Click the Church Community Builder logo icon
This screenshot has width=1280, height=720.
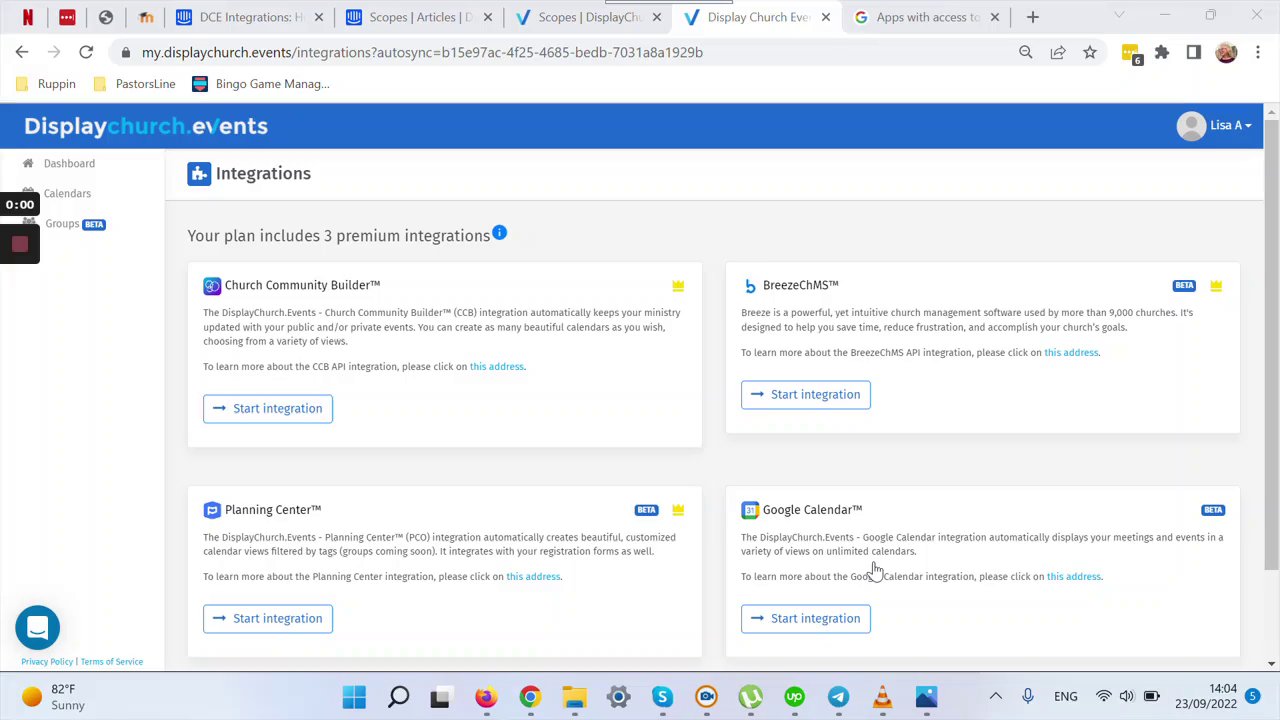pyautogui.click(x=212, y=286)
